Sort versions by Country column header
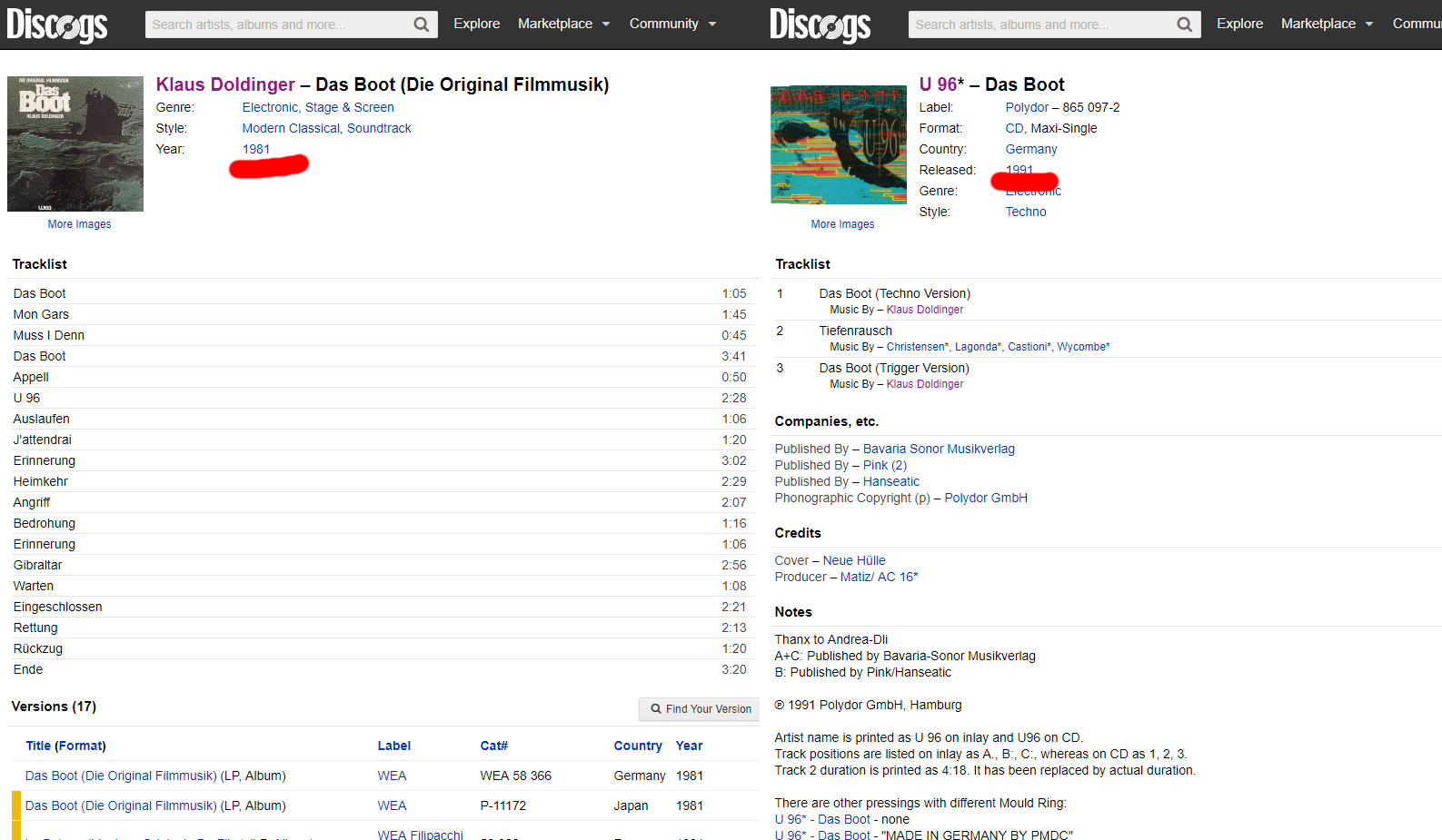 pyautogui.click(x=638, y=746)
